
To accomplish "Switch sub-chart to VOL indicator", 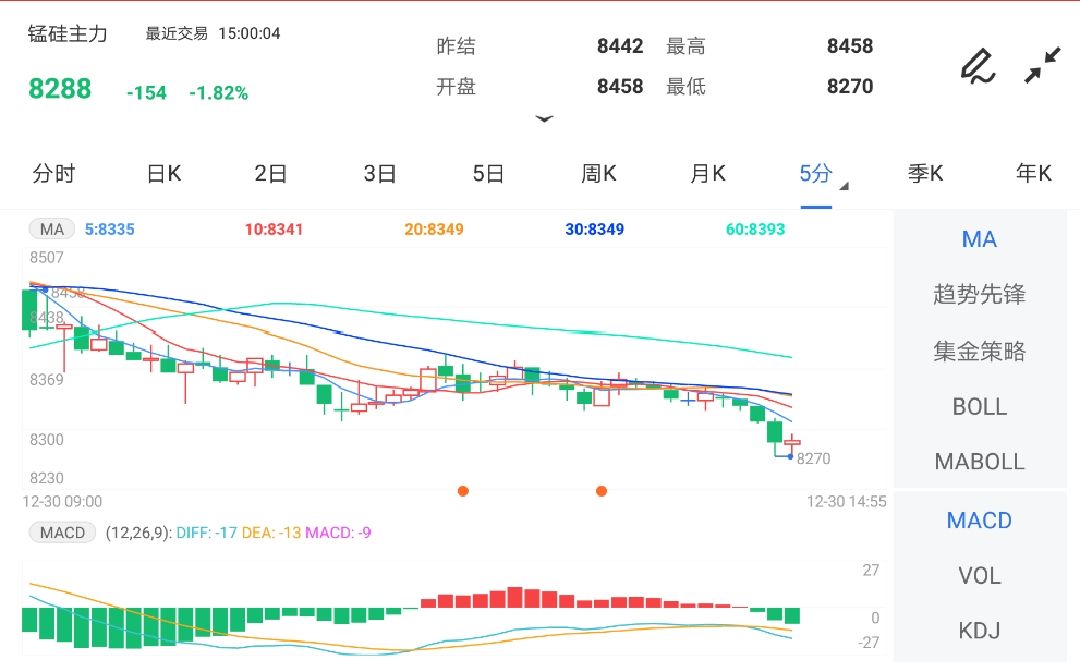I will click(978, 576).
